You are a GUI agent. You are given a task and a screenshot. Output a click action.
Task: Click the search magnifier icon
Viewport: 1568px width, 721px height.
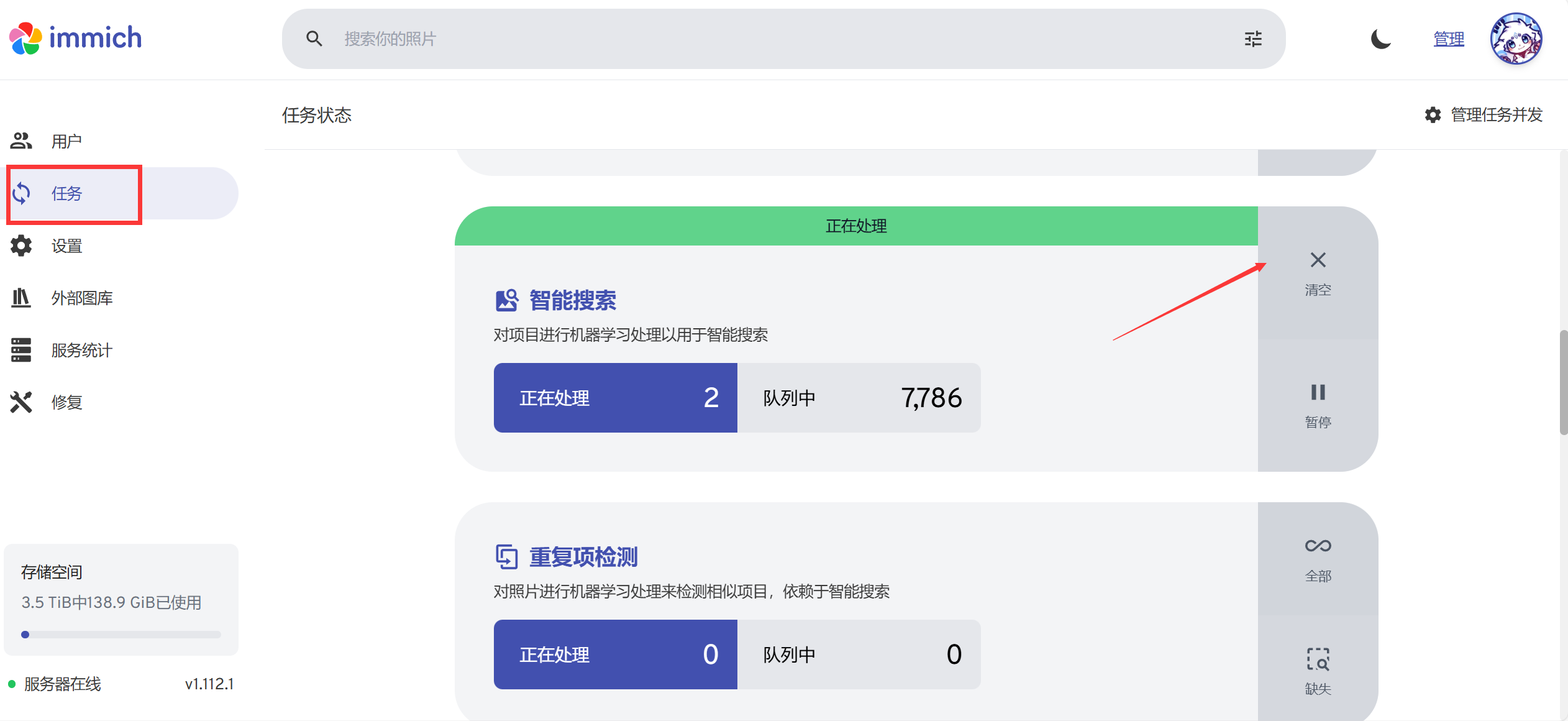point(314,39)
